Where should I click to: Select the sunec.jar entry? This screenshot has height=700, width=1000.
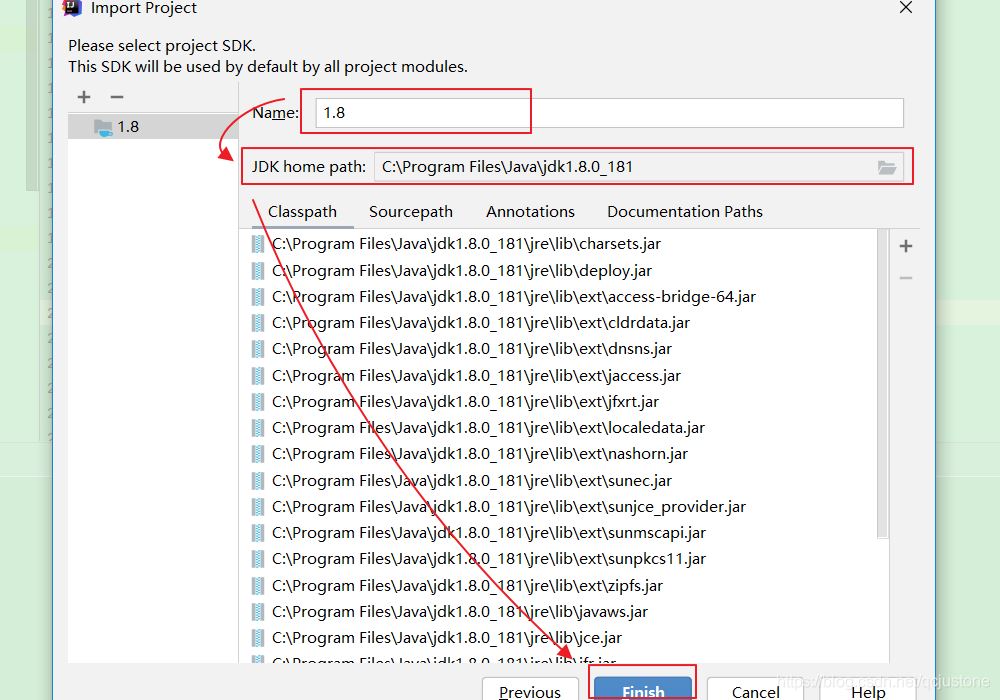(x=471, y=481)
